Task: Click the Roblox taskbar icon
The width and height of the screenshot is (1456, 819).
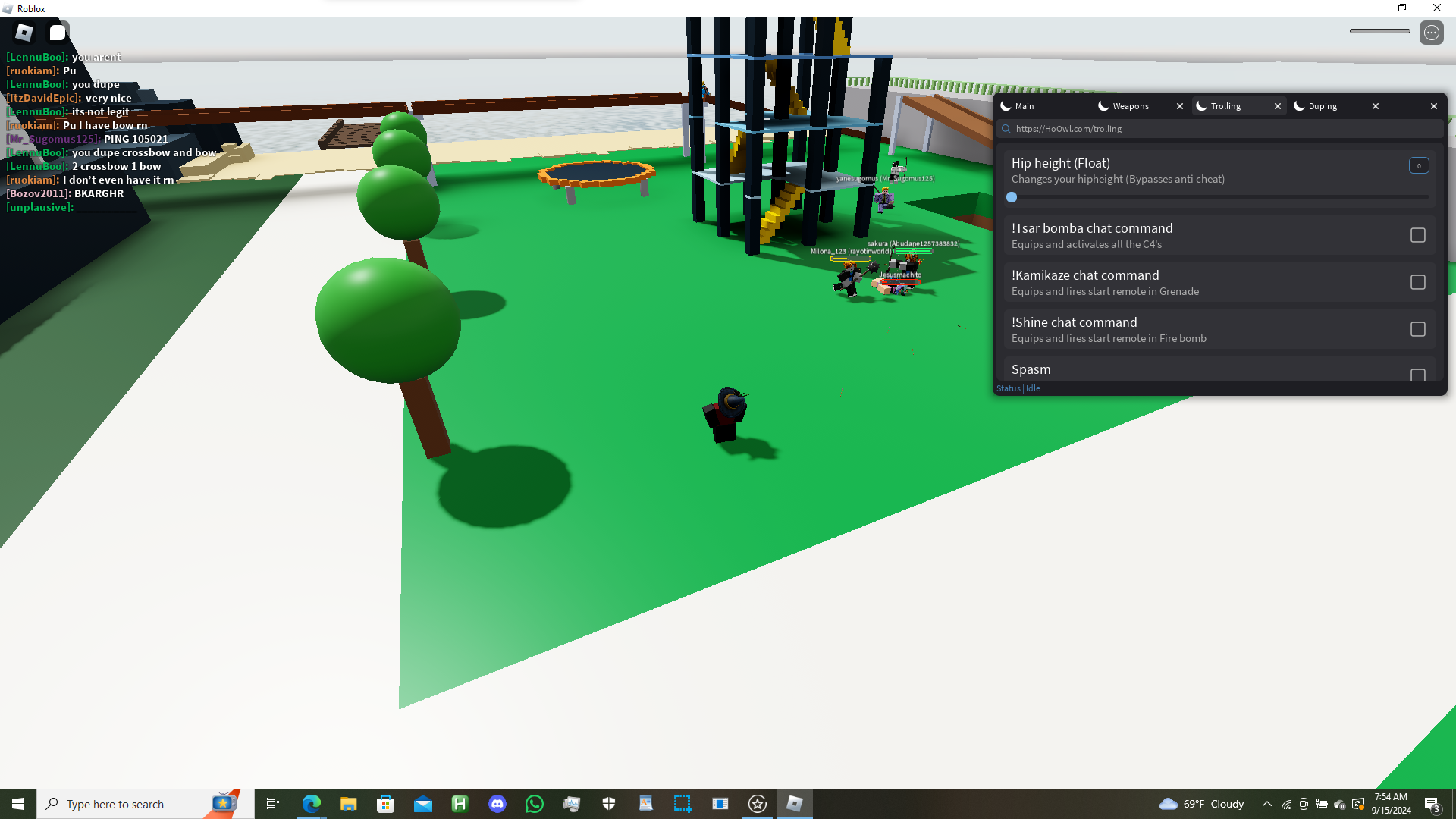Action: click(x=794, y=804)
